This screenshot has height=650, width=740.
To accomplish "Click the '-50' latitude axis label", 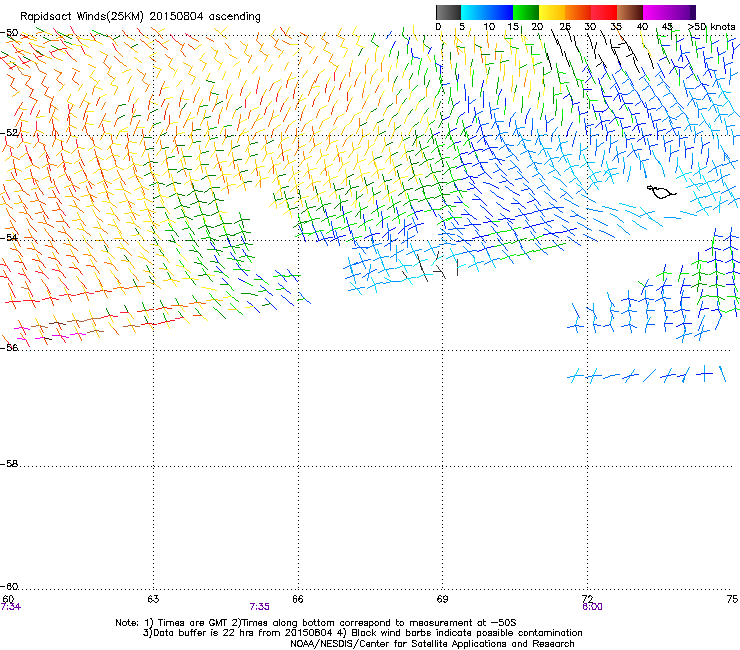I will pos(9,33).
